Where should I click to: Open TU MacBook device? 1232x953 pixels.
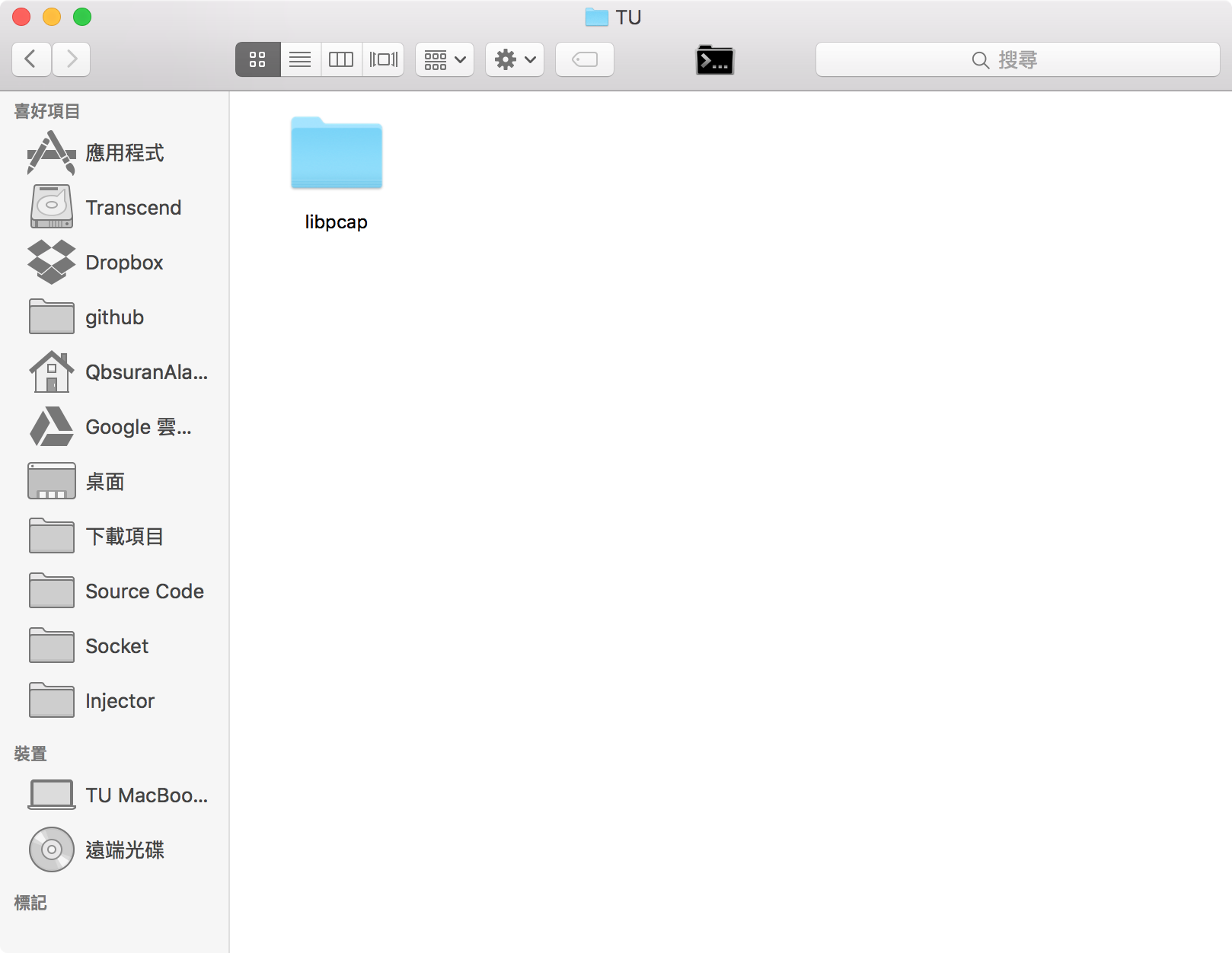click(145, 795)
